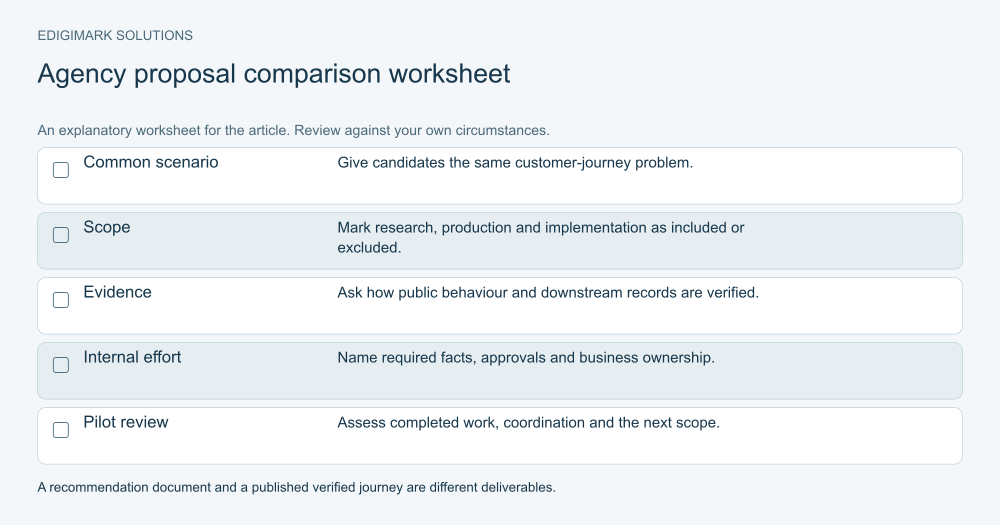Click the 'Agency proposal comparison worksheet' heading
Screen dimensions: 1000x525
click(274, 74)
